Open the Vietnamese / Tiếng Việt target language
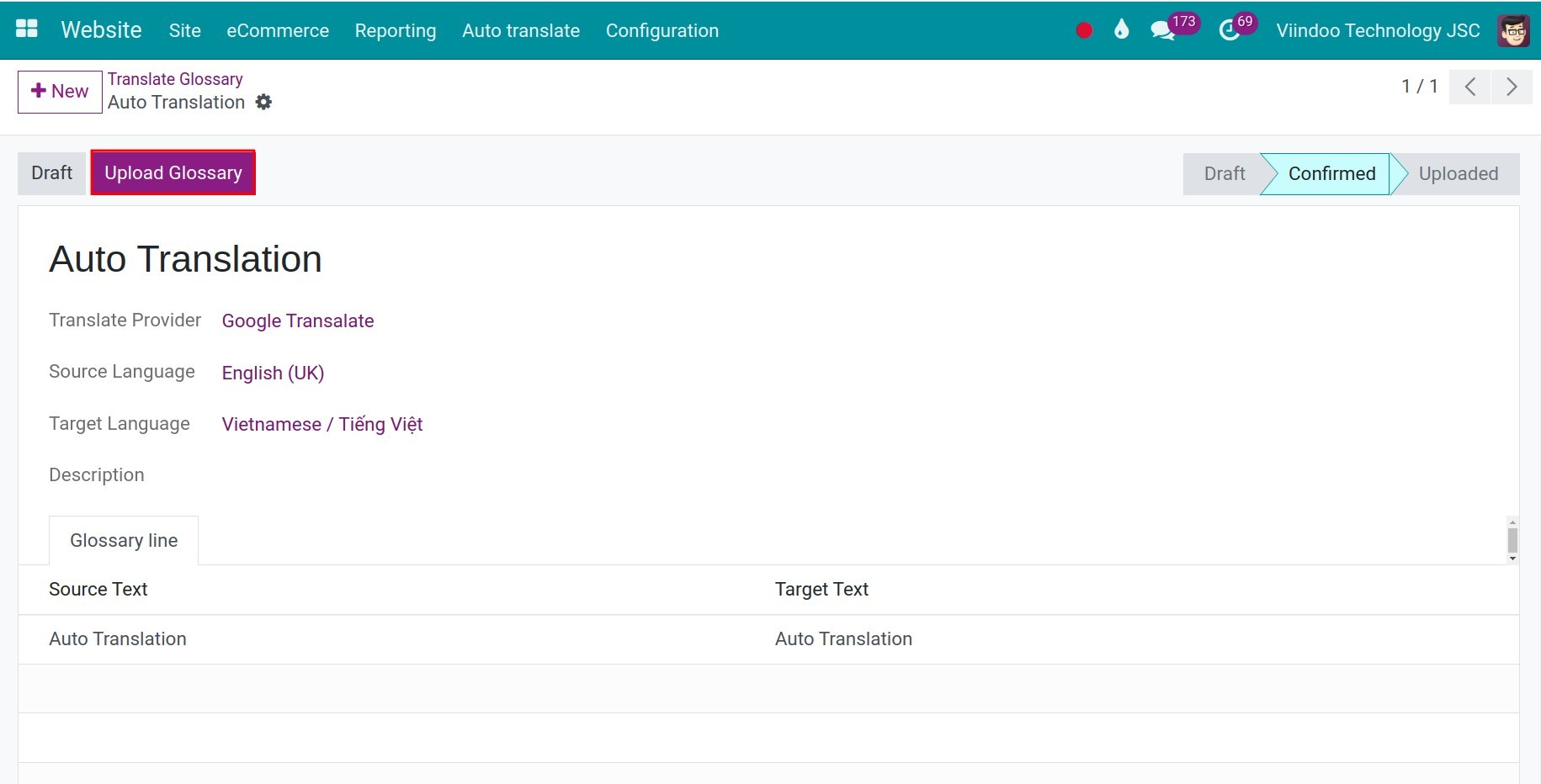1541x784 pixels. (322, 424)
